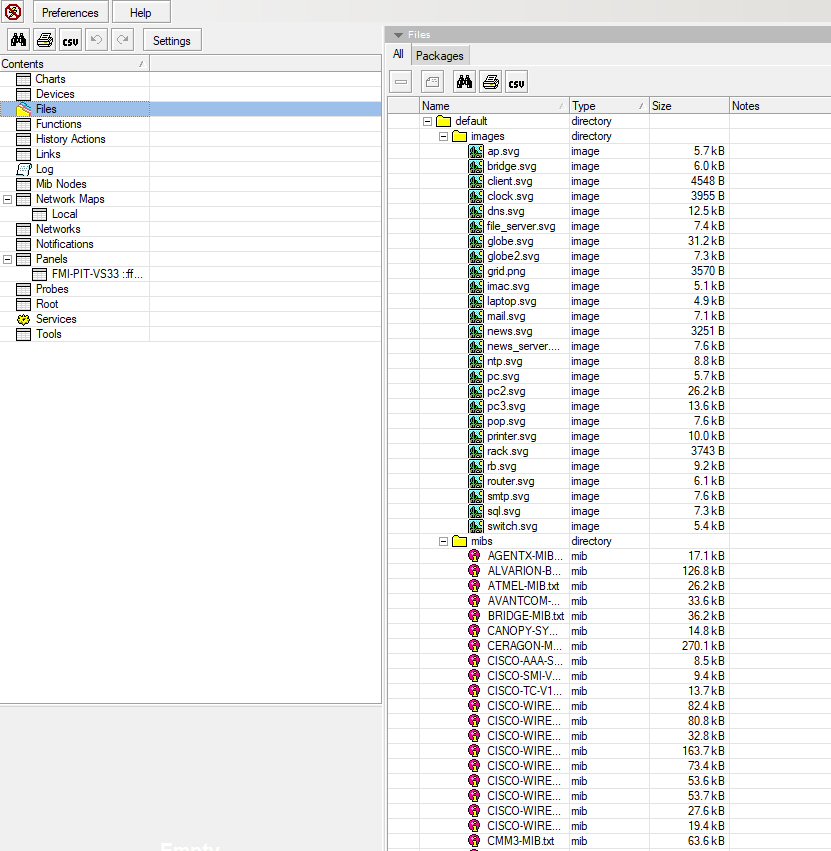Screen dimensions: 831x851
Task: Click the undo arrow icon
Action: click(96, 40)
